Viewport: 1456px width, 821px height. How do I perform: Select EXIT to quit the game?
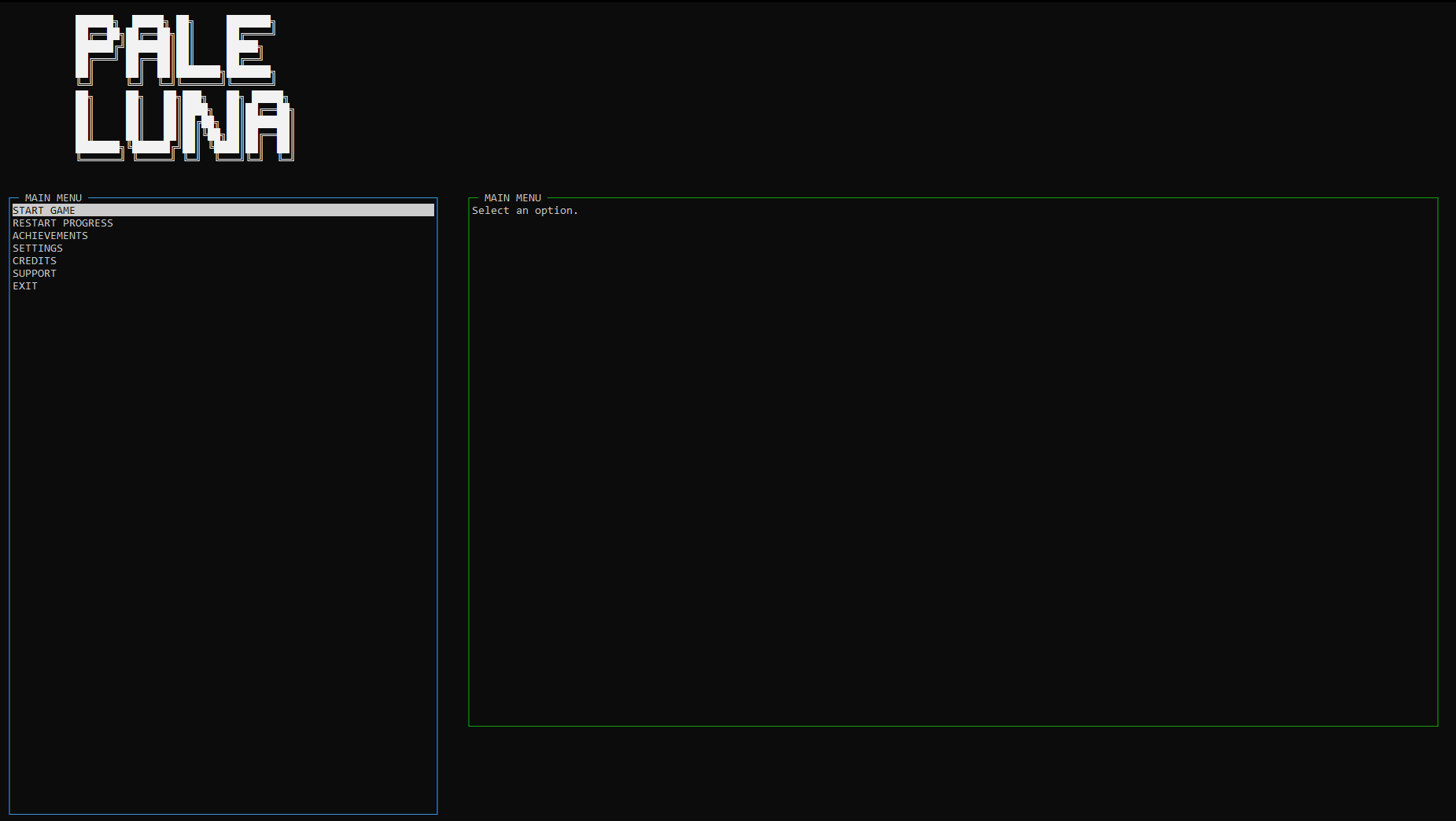click(x=25, y=286)
